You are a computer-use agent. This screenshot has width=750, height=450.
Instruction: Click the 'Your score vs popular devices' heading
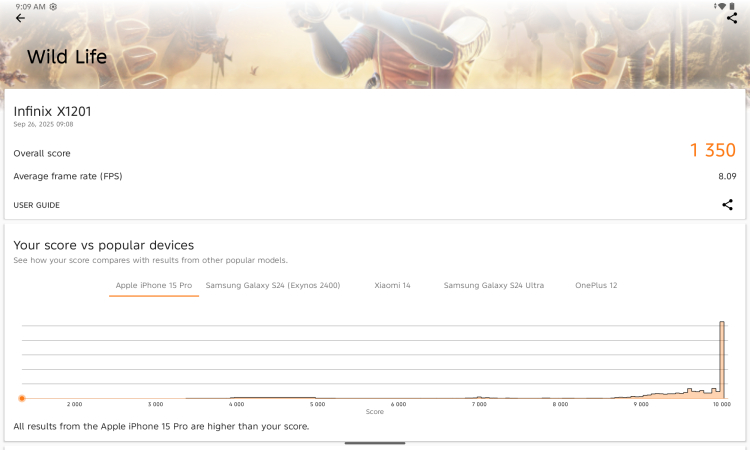104,245
